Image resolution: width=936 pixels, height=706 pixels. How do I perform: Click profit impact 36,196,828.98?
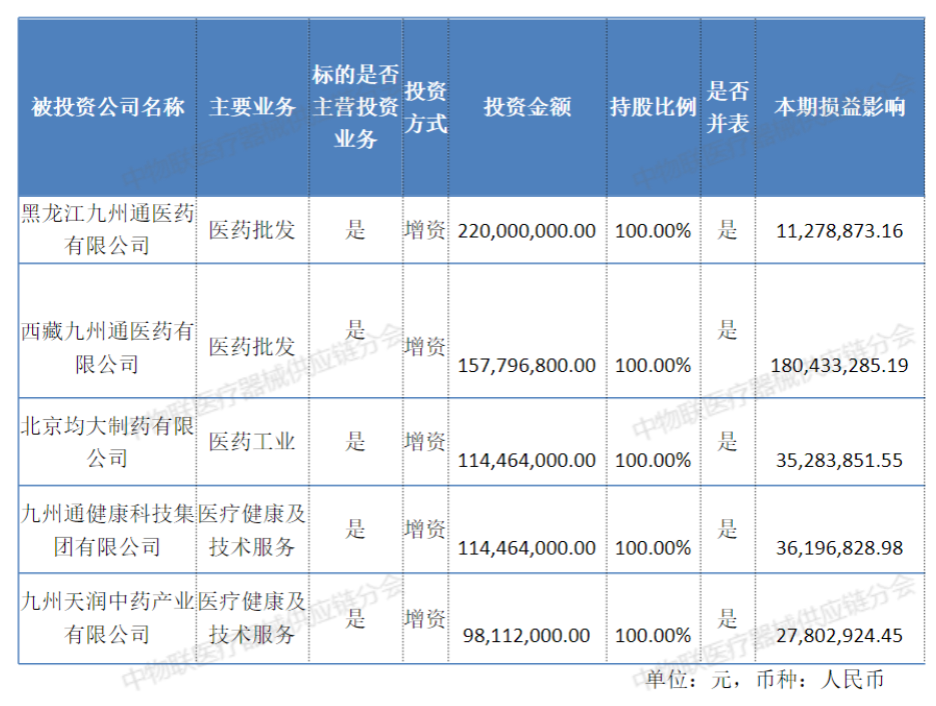point(839,548)
